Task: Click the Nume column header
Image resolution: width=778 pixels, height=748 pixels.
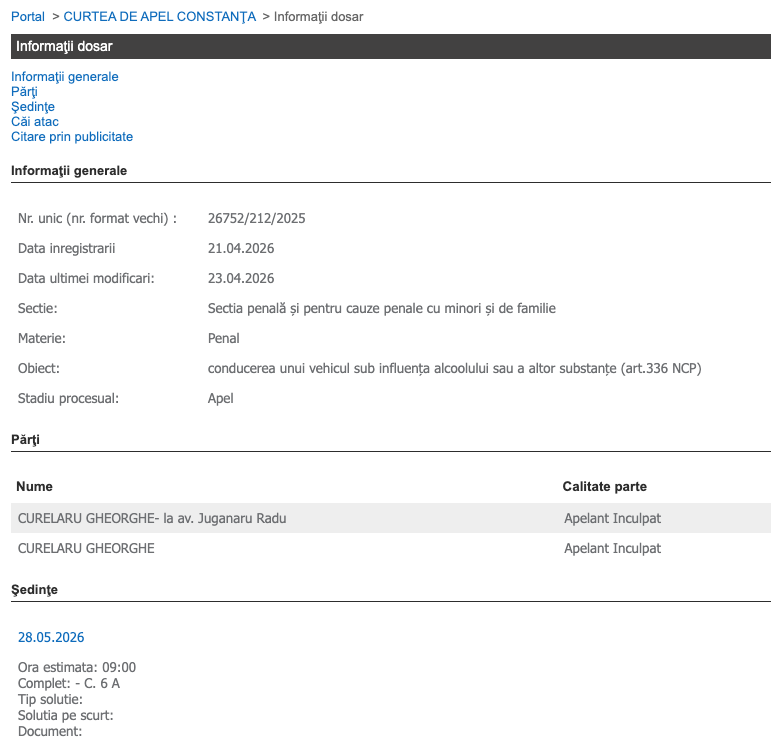Action: (x=35, y=487)
